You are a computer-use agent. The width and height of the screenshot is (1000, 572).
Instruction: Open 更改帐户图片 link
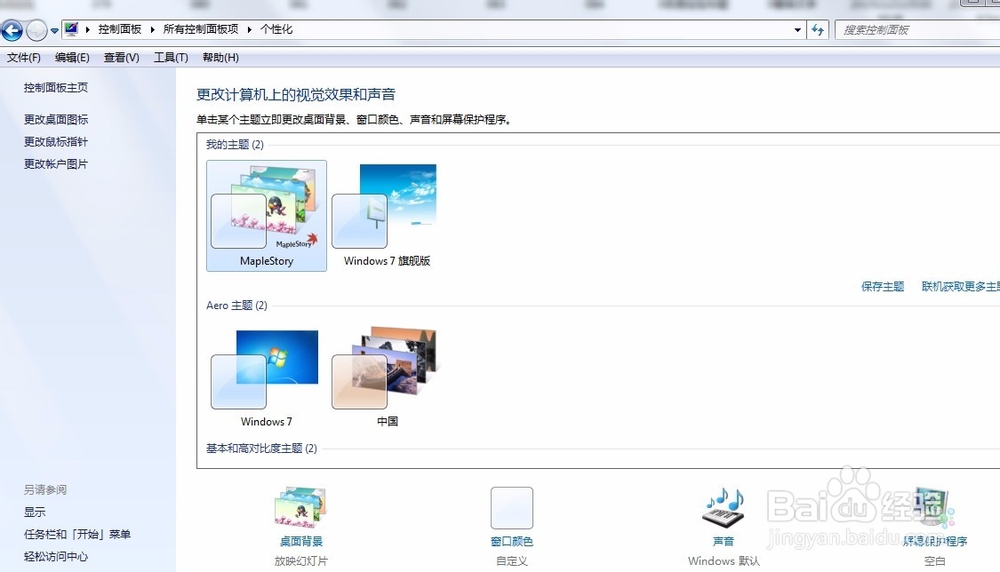pos(56,164)
